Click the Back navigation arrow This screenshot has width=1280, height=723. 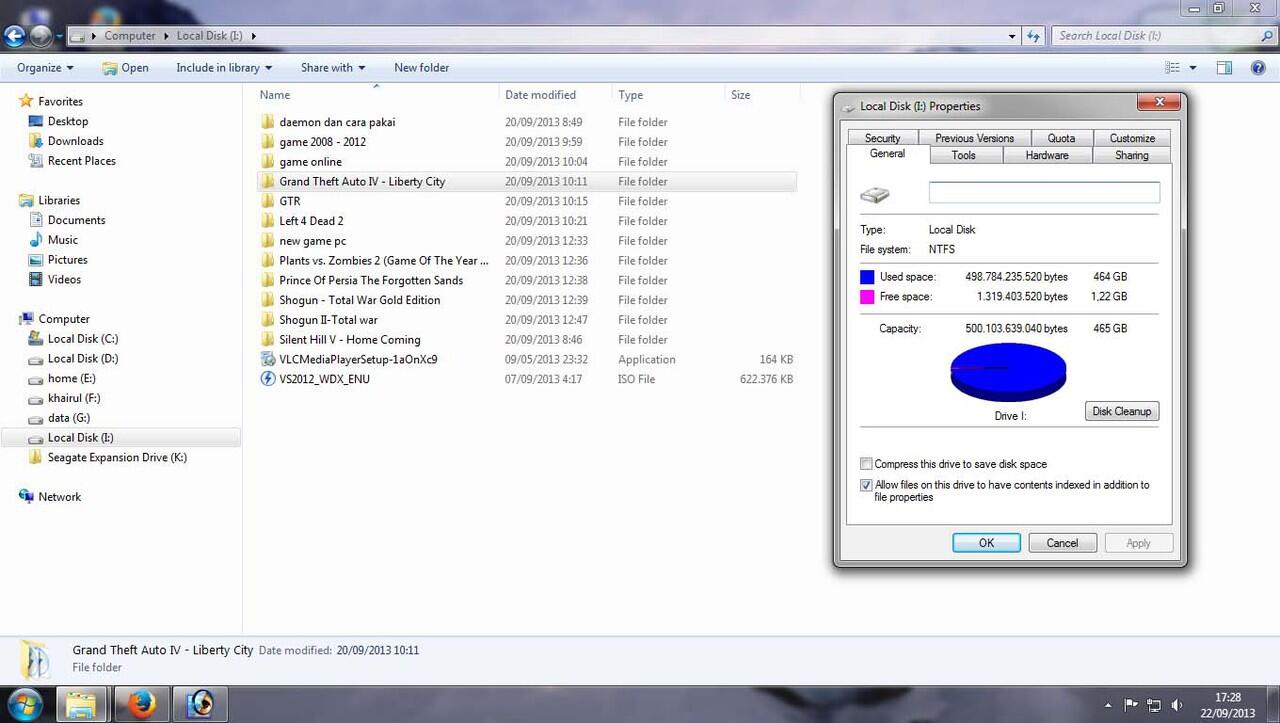coord(14,37)
